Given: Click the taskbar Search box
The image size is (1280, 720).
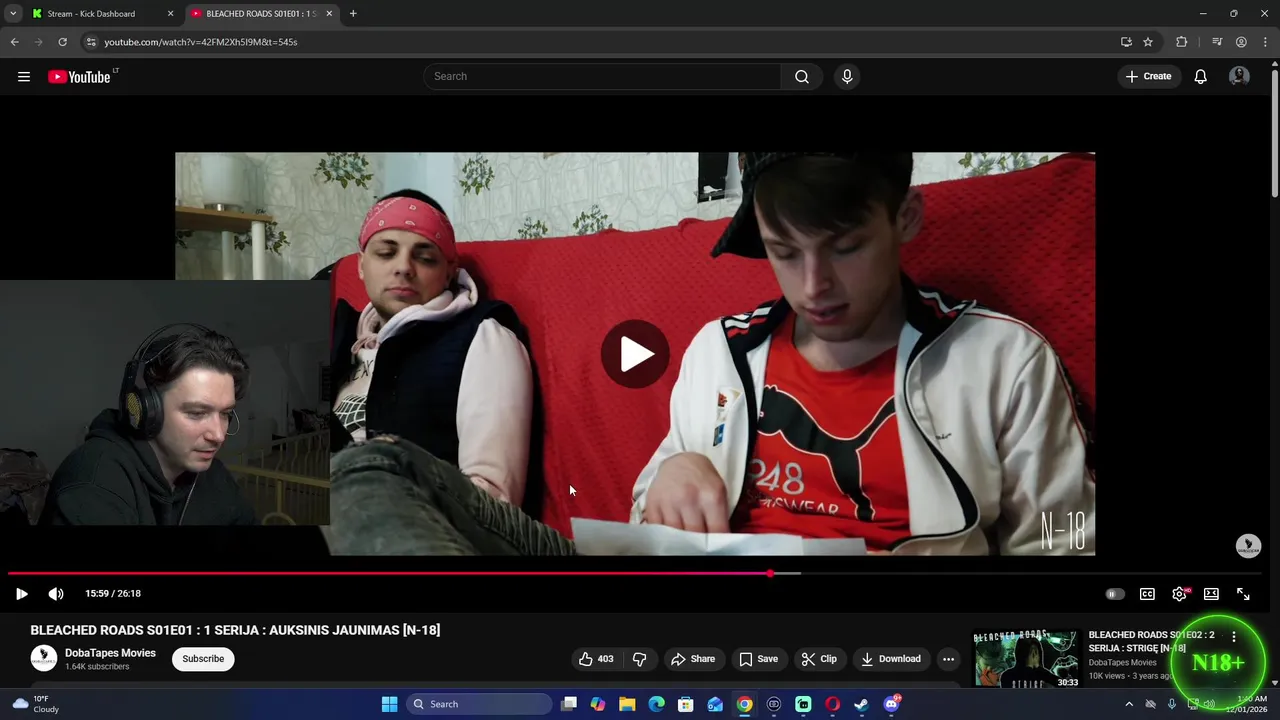Looking at the screenshot, I should coord(480,704).
